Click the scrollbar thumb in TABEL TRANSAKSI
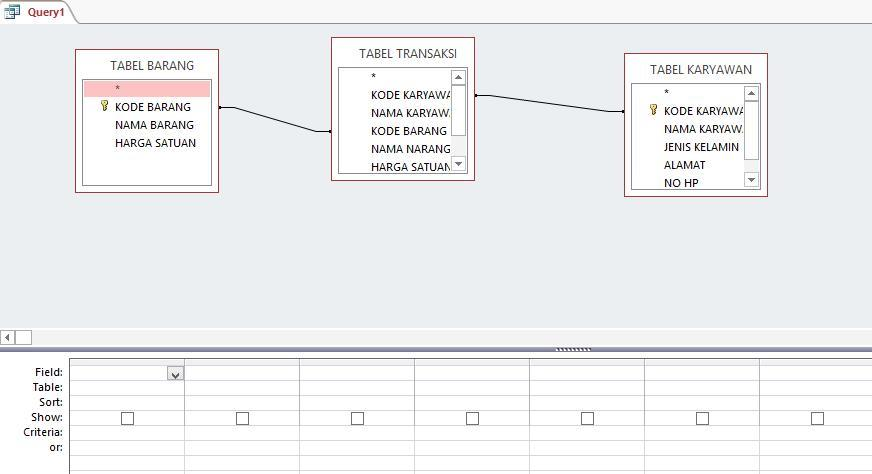The height and width of the screenshot is (474, 872). (458, 110)
